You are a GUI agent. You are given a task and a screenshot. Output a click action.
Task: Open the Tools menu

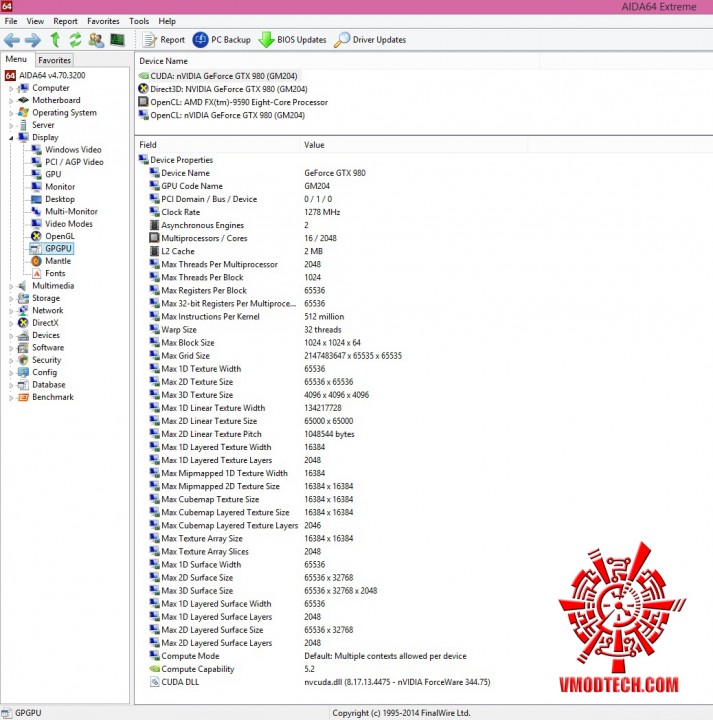[139, 21]
